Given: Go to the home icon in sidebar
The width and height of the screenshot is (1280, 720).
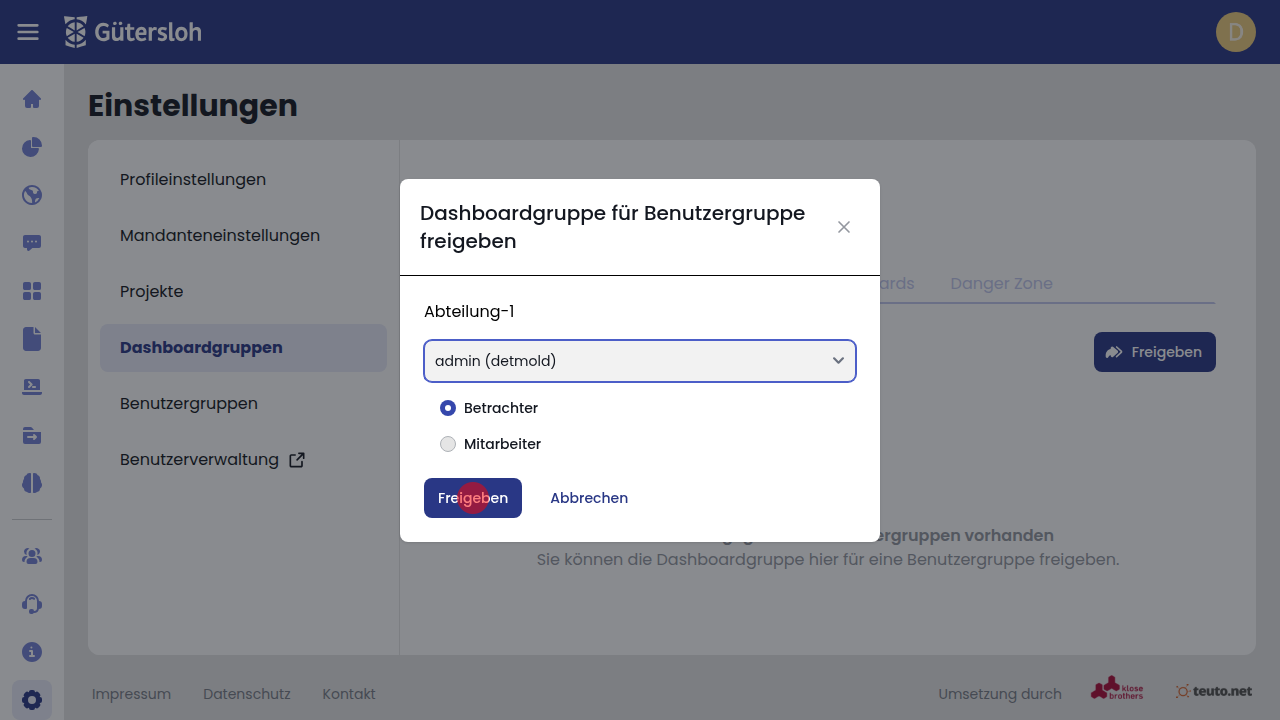Looking at the screenshot, I should 32,99.
